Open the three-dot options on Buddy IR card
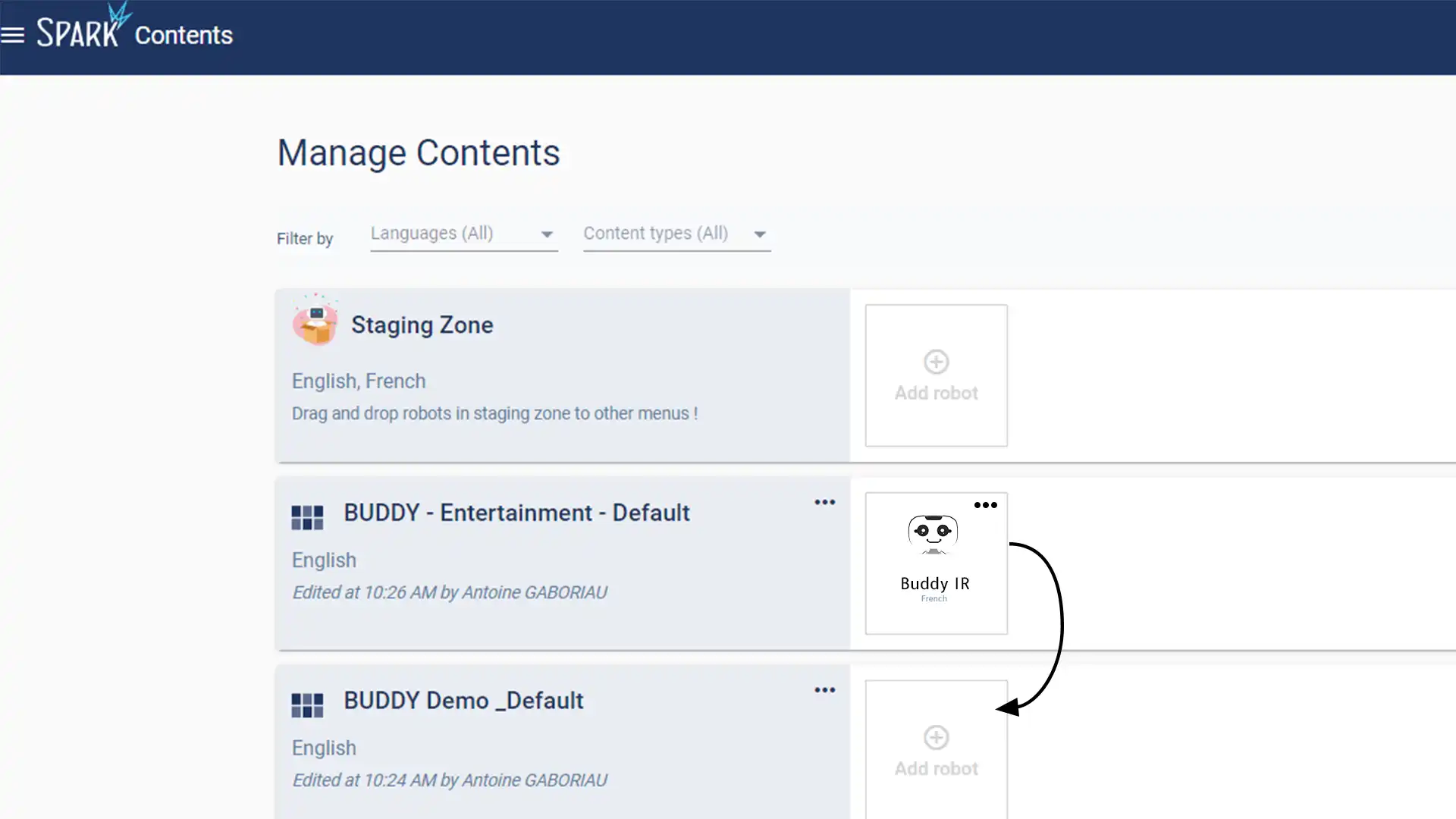This screenshot has width=1456, height=819. pos(985,505)
